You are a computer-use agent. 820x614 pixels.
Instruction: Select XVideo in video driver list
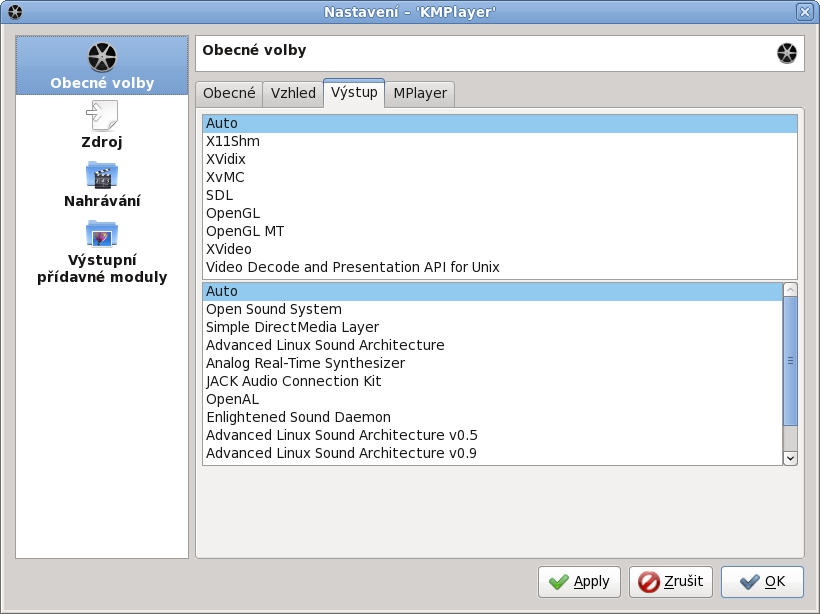(x=229, y=249)
